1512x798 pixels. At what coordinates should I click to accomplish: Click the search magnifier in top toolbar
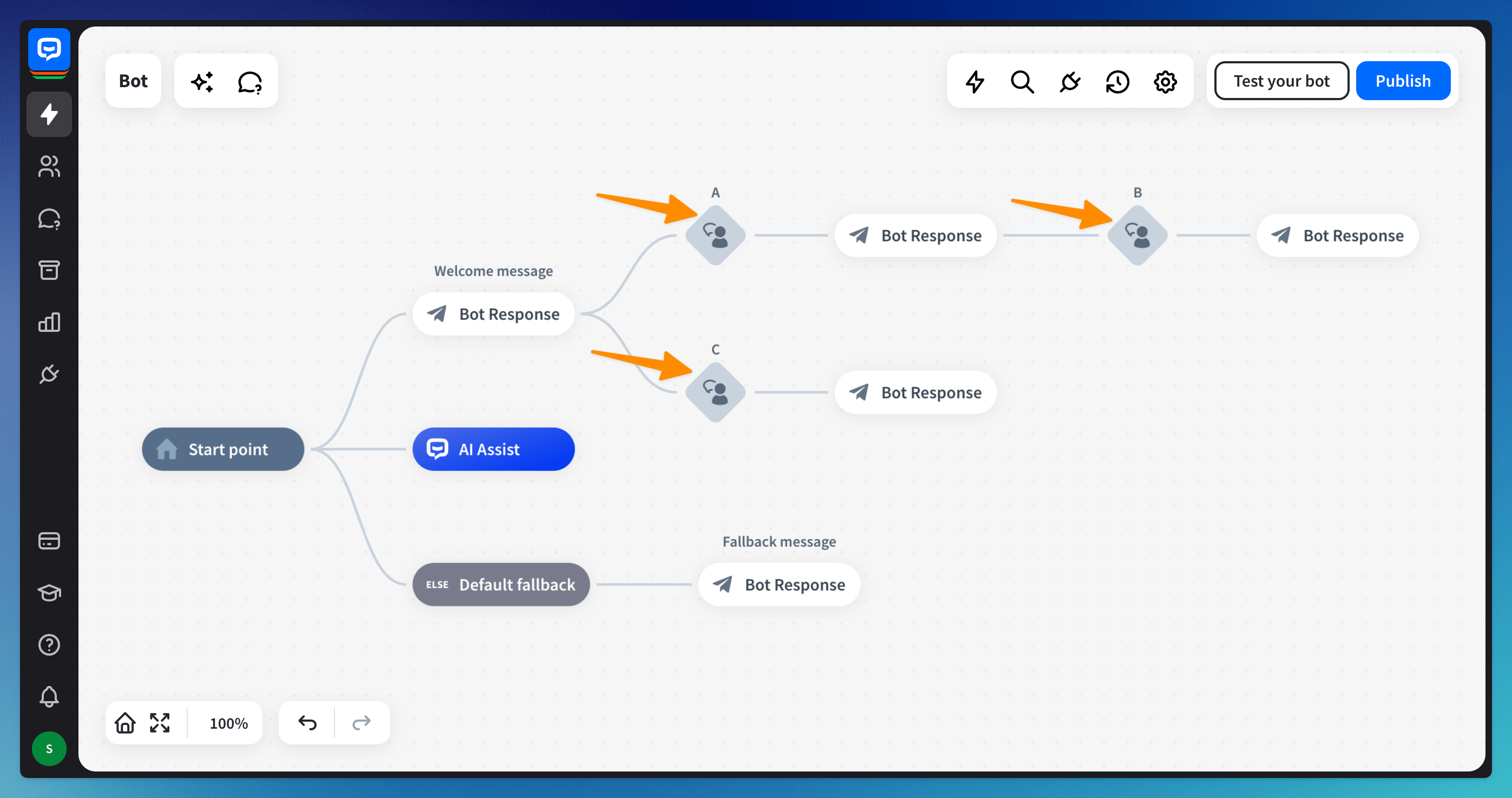(1022, 82)
